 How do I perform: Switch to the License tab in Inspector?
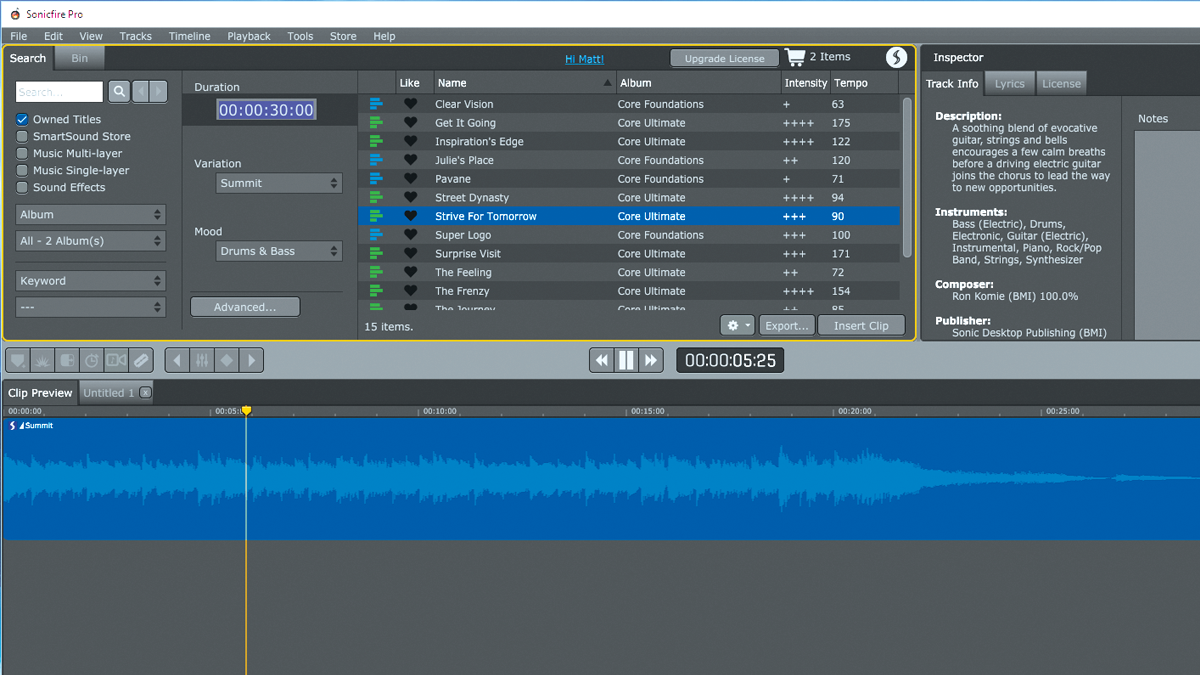[1061, 84]
